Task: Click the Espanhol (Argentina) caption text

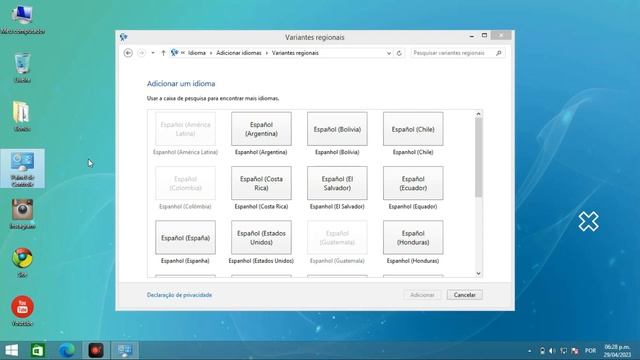Action: pos(261,152)
